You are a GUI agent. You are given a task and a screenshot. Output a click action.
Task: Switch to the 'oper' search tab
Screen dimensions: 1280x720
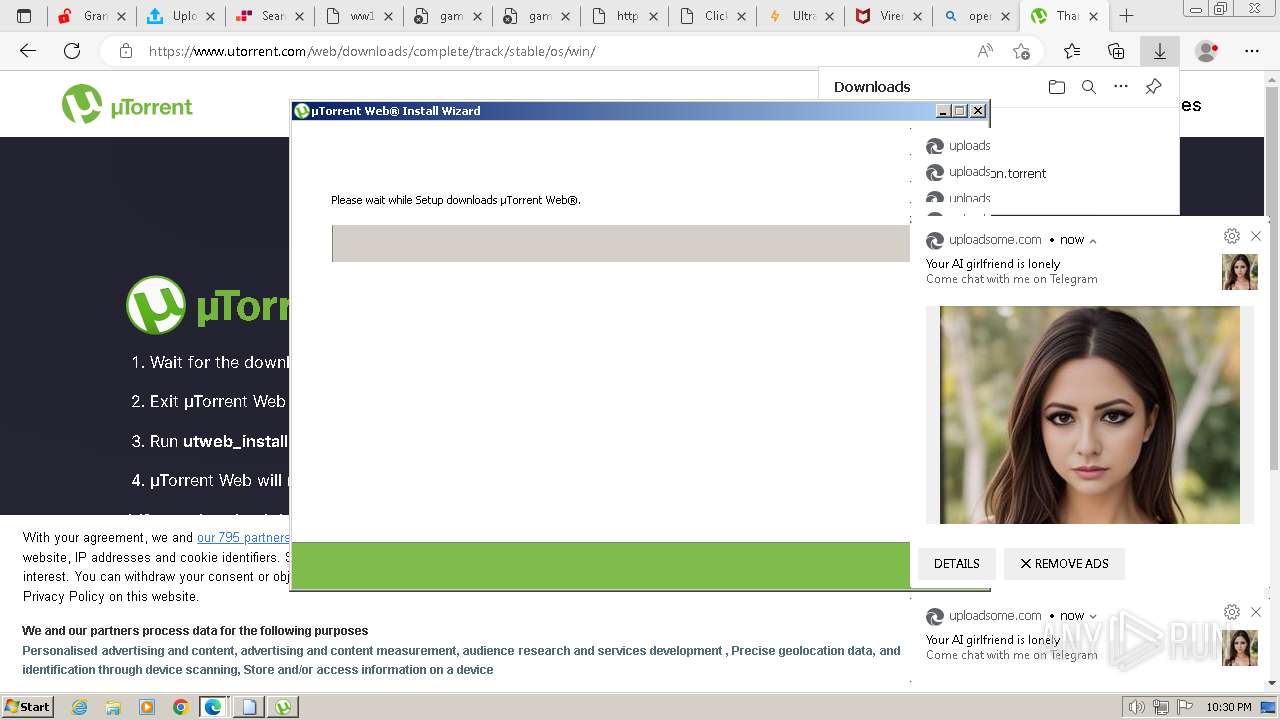(x=978, y=16)
